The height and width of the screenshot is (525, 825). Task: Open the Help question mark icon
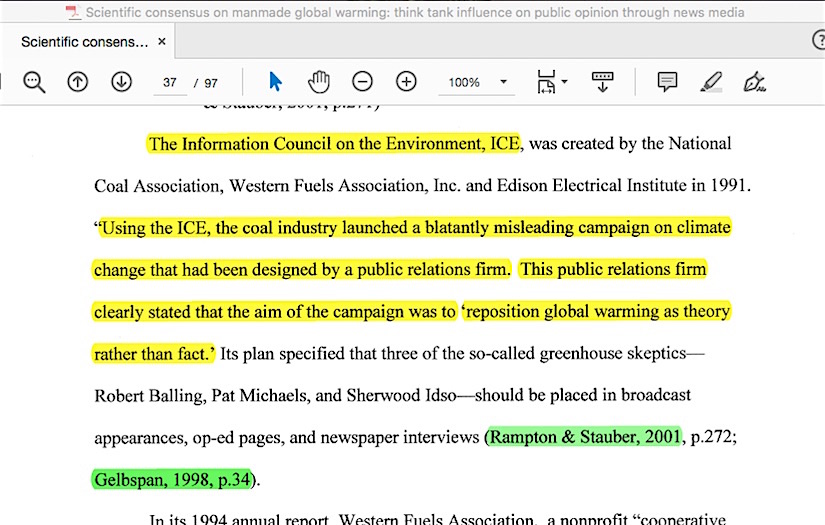pos(817,41)
